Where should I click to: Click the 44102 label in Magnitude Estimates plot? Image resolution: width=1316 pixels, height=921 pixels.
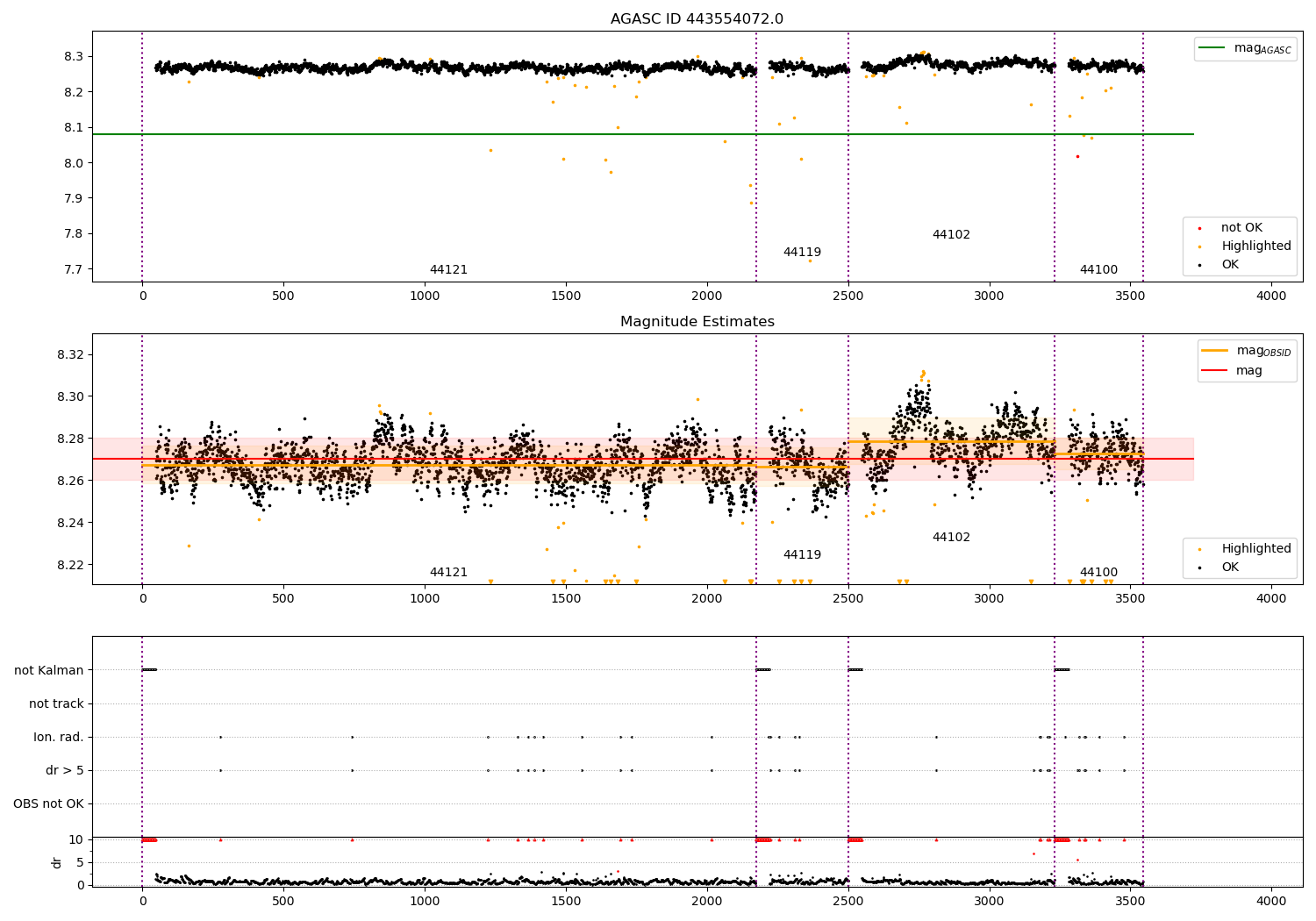[x=951, y=538]
